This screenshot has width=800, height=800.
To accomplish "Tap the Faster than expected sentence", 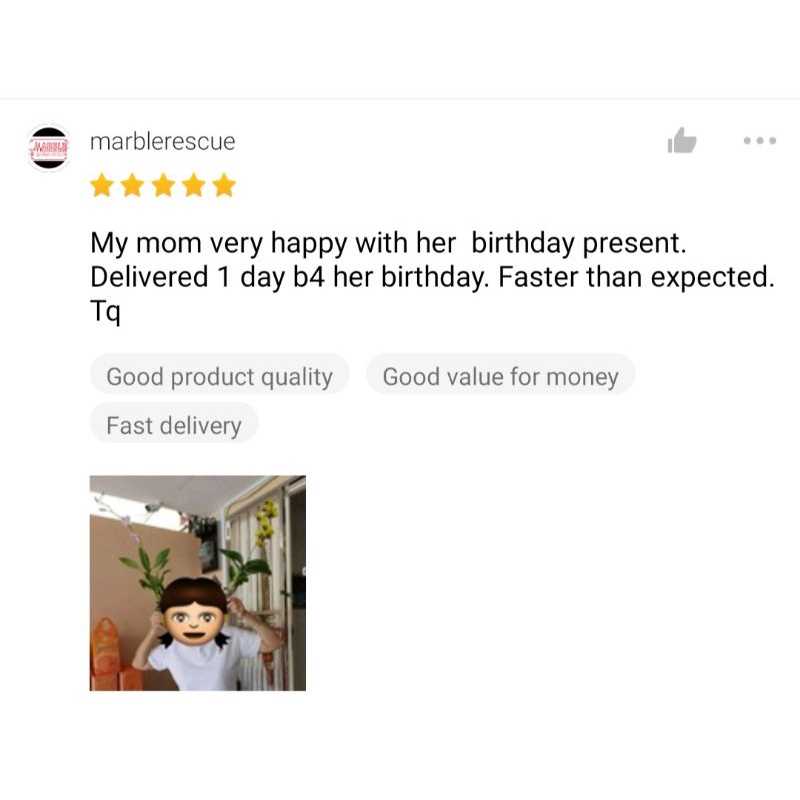I will (x=636, y=277).
